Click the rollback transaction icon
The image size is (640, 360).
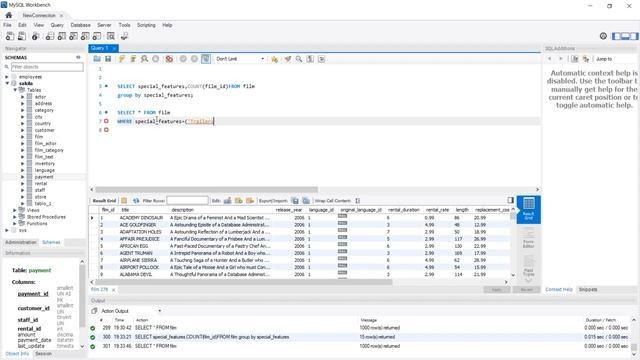(194, 59)
